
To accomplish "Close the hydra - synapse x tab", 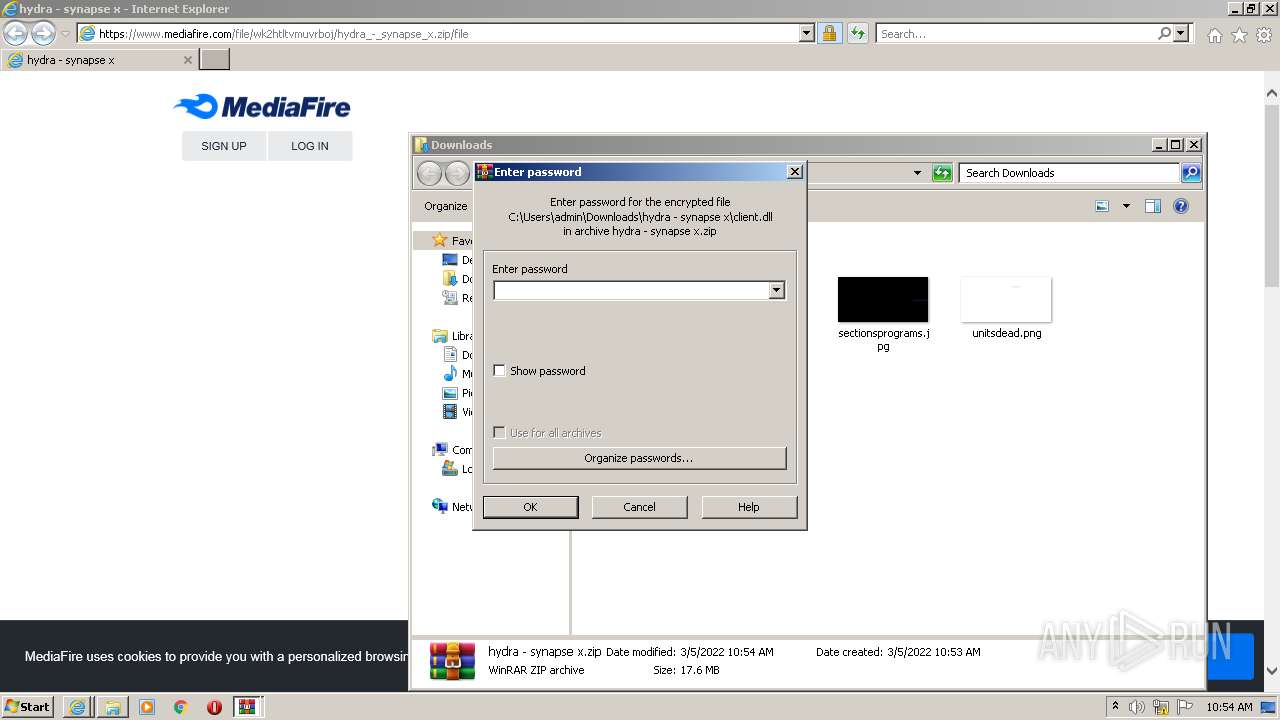I will 187,60.
